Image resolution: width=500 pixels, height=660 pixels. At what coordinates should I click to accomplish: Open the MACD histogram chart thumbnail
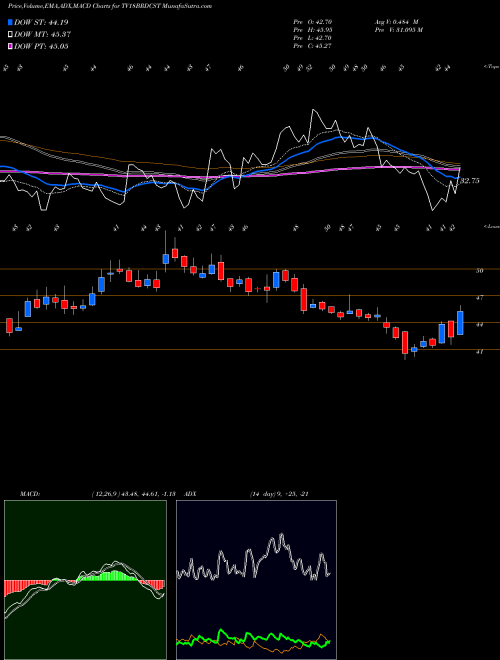85,580
